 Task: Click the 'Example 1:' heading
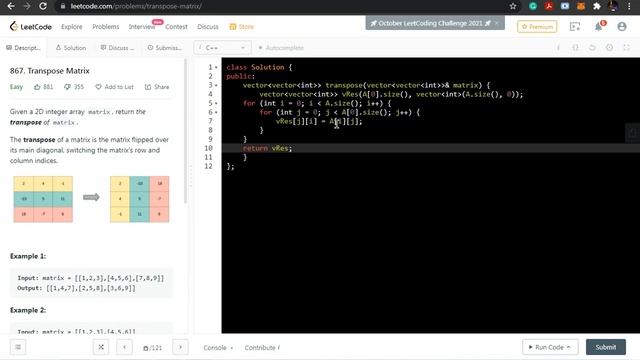click(28, 256)
